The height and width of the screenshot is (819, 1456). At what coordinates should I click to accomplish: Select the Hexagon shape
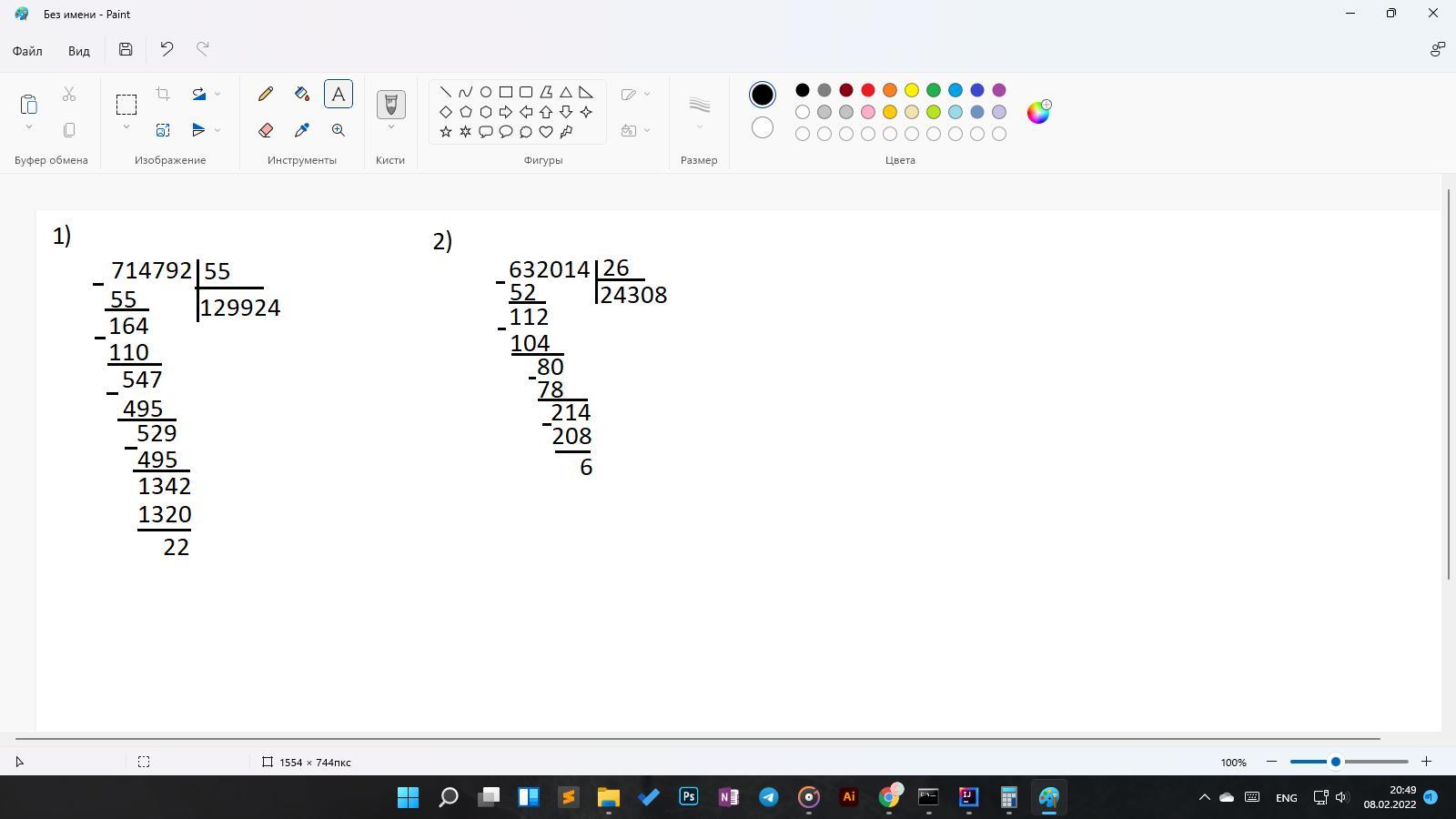(486, 112)
